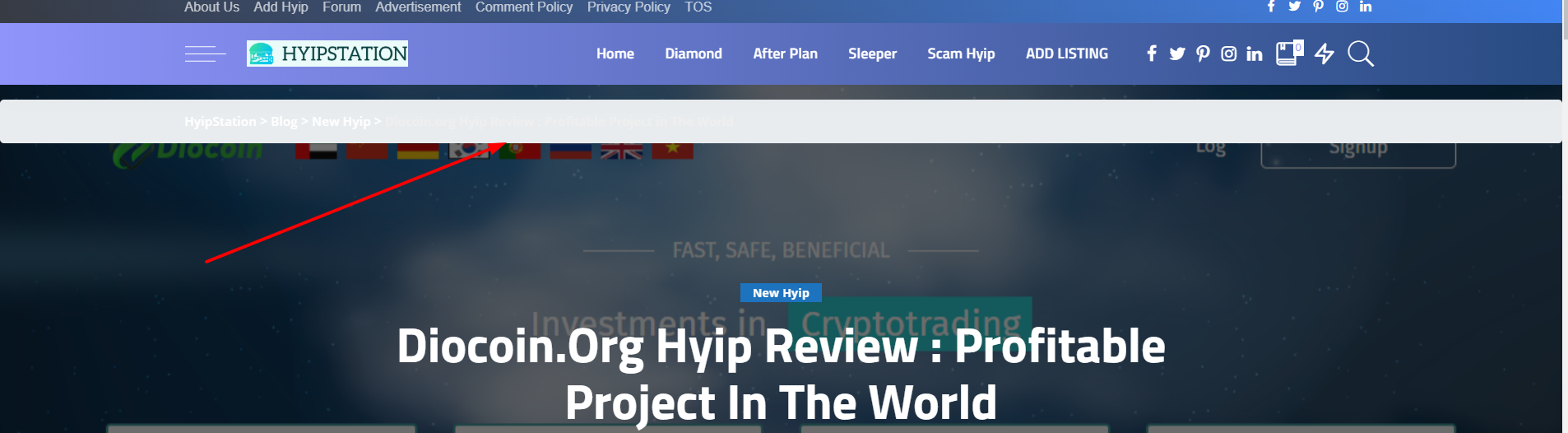
Task: Open the Scam Hyip menu item
Action: pyautogui.click(x=961, y=54)
